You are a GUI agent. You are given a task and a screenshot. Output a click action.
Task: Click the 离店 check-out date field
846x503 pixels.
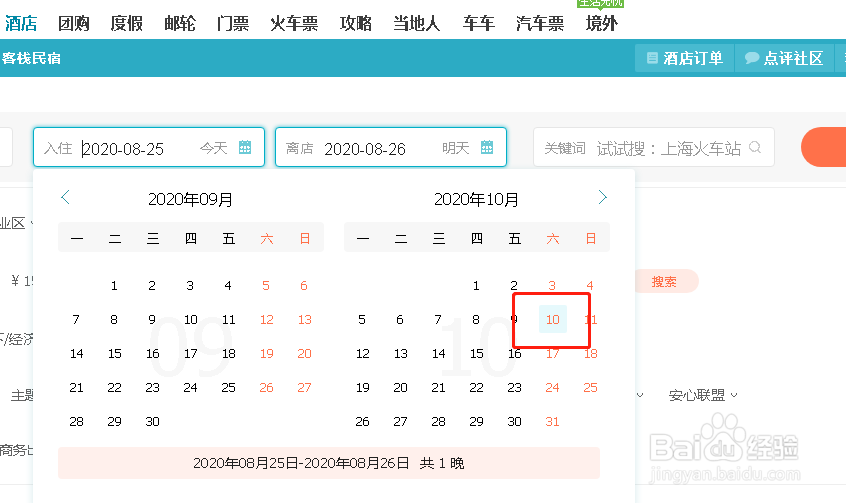point(391,147)
